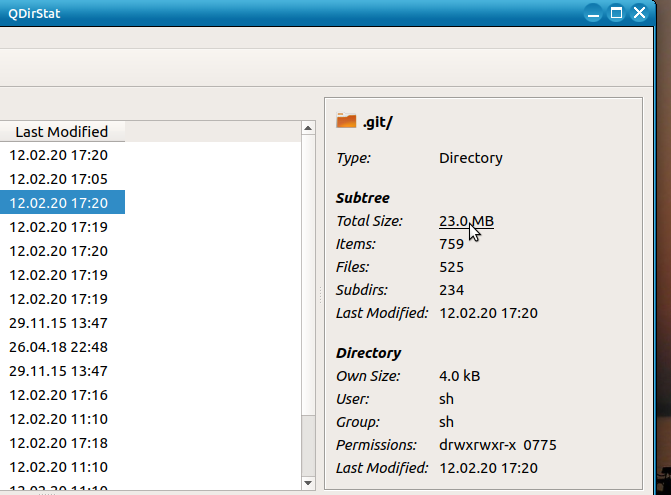Click the .git/ folder icon in details panel
Image resolution: width=671 pixels, height=495 pixels.
point(346,121)
